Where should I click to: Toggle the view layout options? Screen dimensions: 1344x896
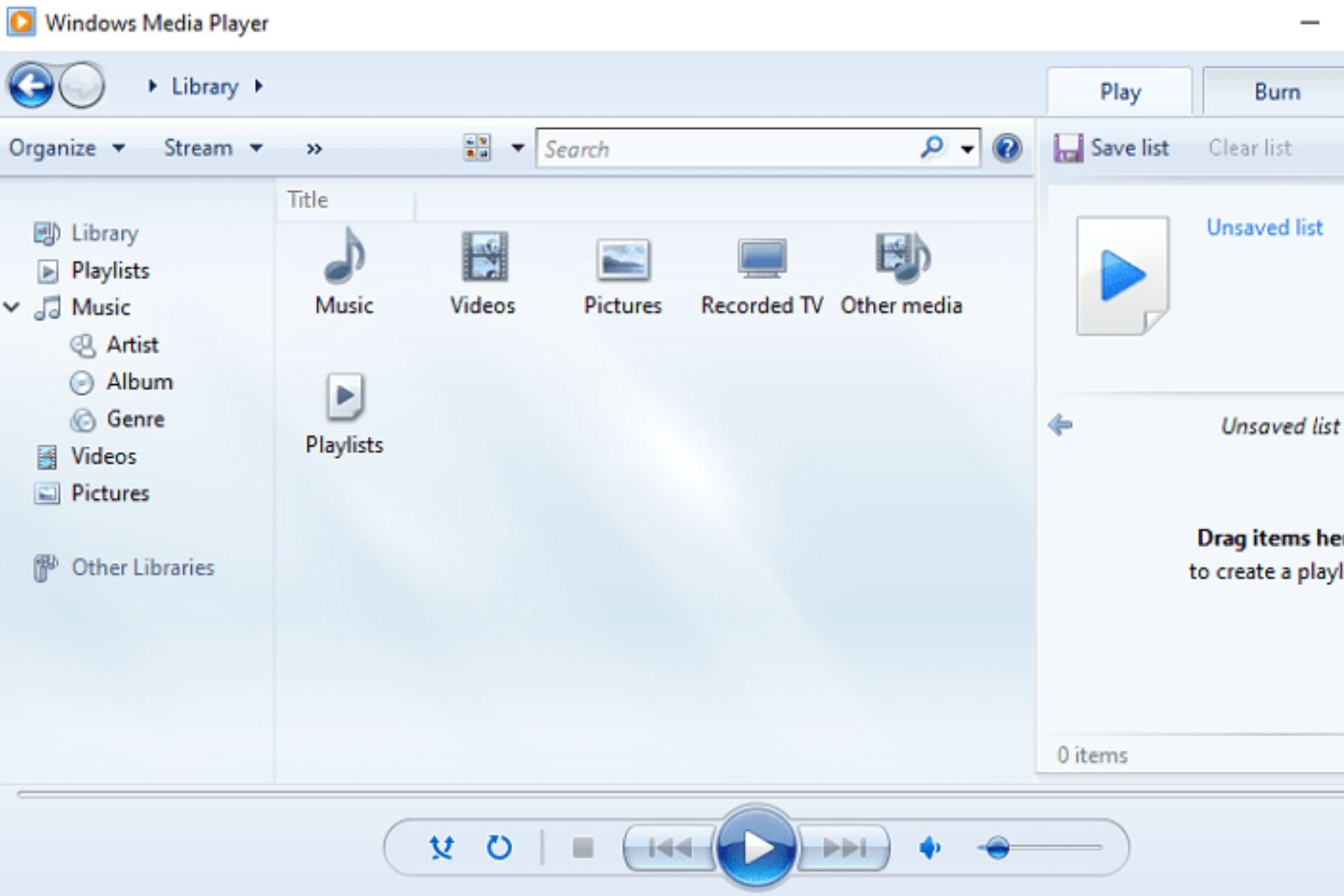pyautogui.click(x=476, y=149)
